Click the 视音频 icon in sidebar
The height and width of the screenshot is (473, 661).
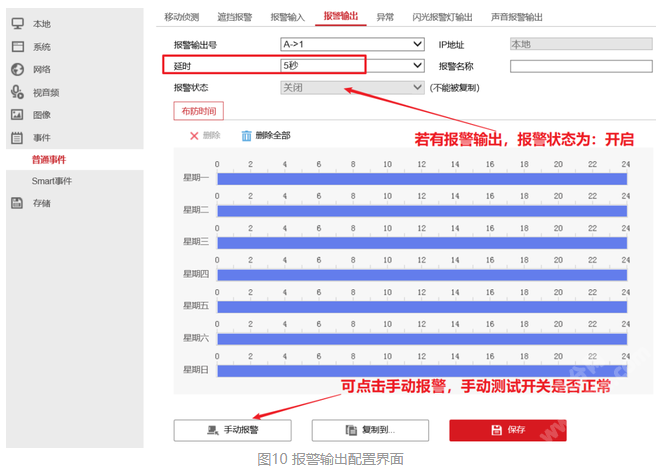pos(17,92)
